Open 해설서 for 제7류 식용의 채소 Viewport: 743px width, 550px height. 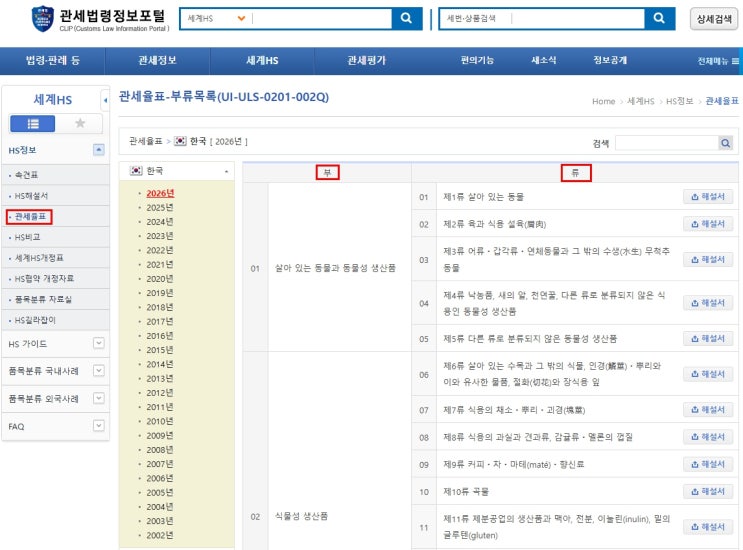(x=708, y=409)
